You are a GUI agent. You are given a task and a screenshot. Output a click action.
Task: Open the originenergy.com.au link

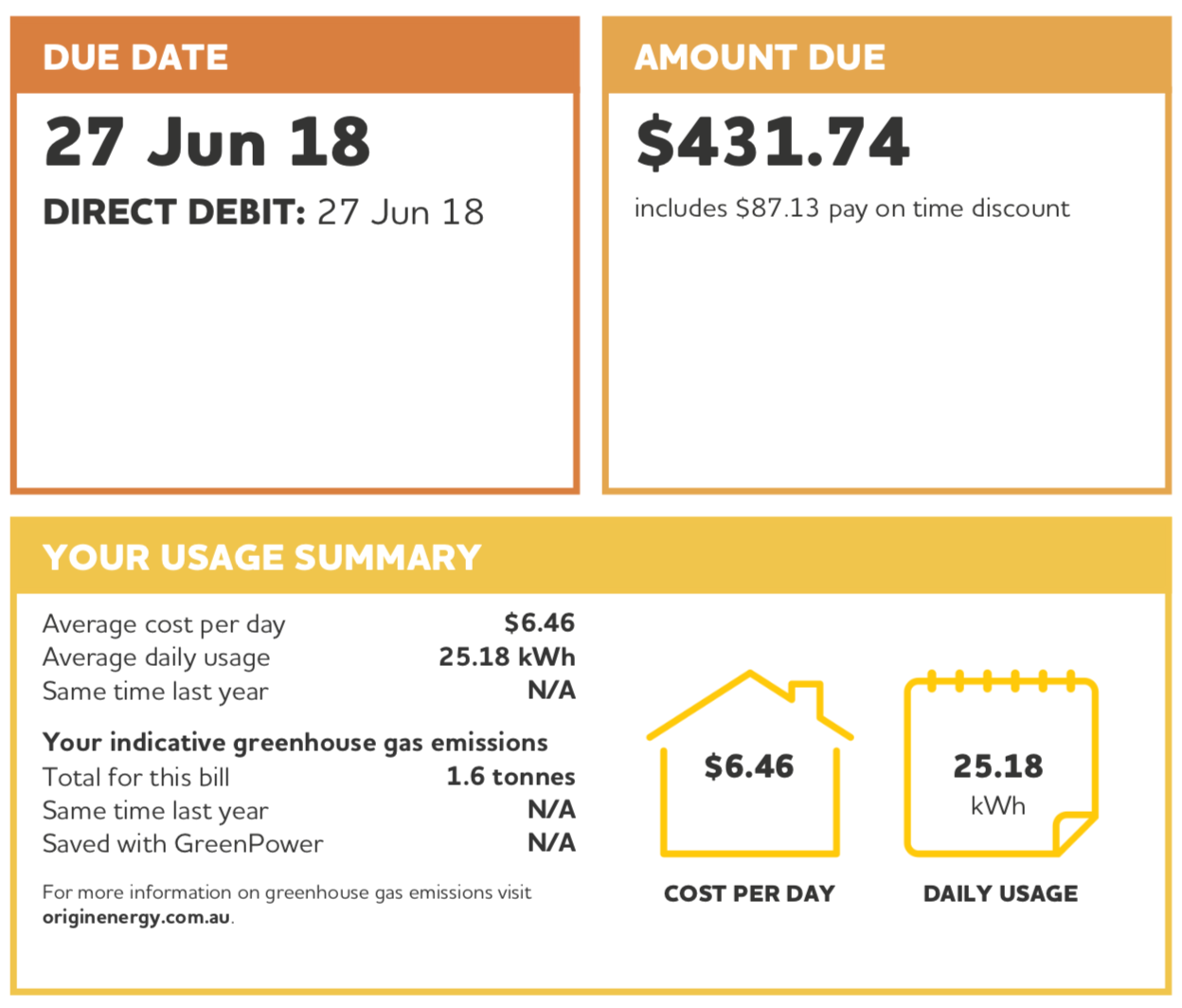pyautogui.click(x=136, y=917)
